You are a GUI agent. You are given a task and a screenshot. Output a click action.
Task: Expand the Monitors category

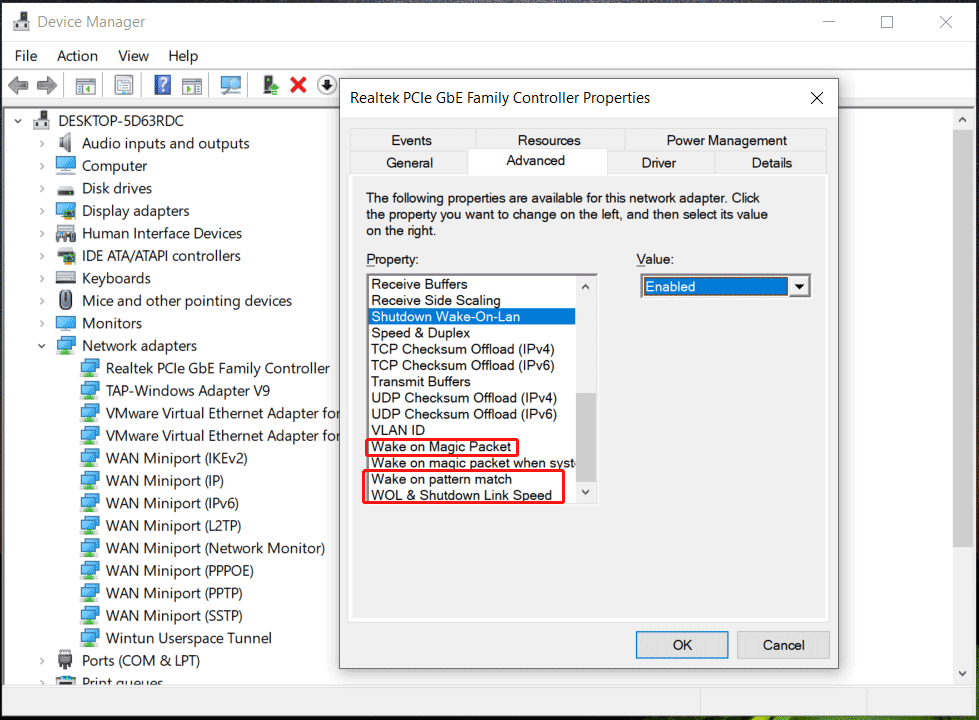[x=42, y=323]
